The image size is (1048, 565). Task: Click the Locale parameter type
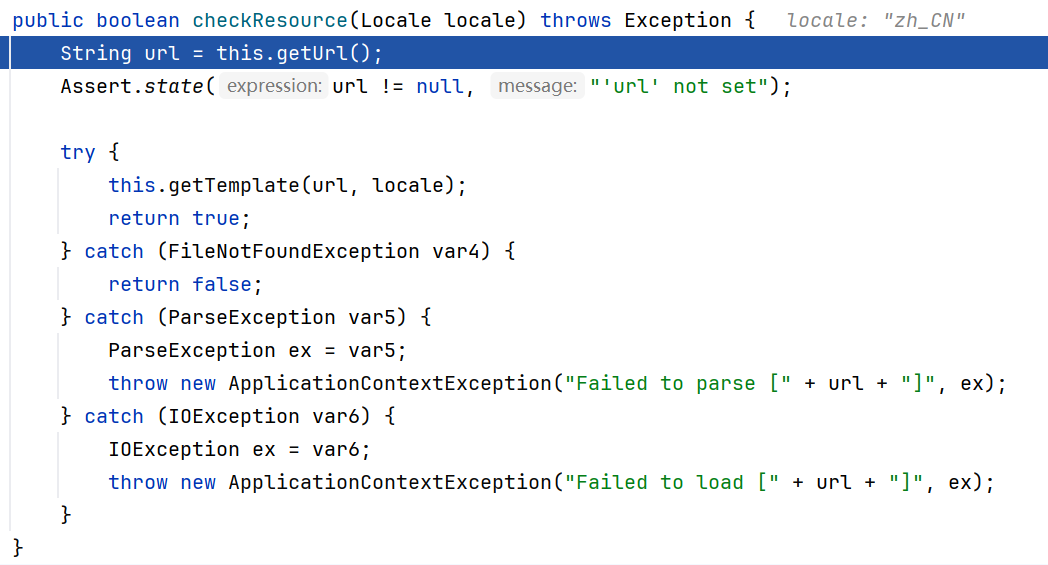point(396,20)
